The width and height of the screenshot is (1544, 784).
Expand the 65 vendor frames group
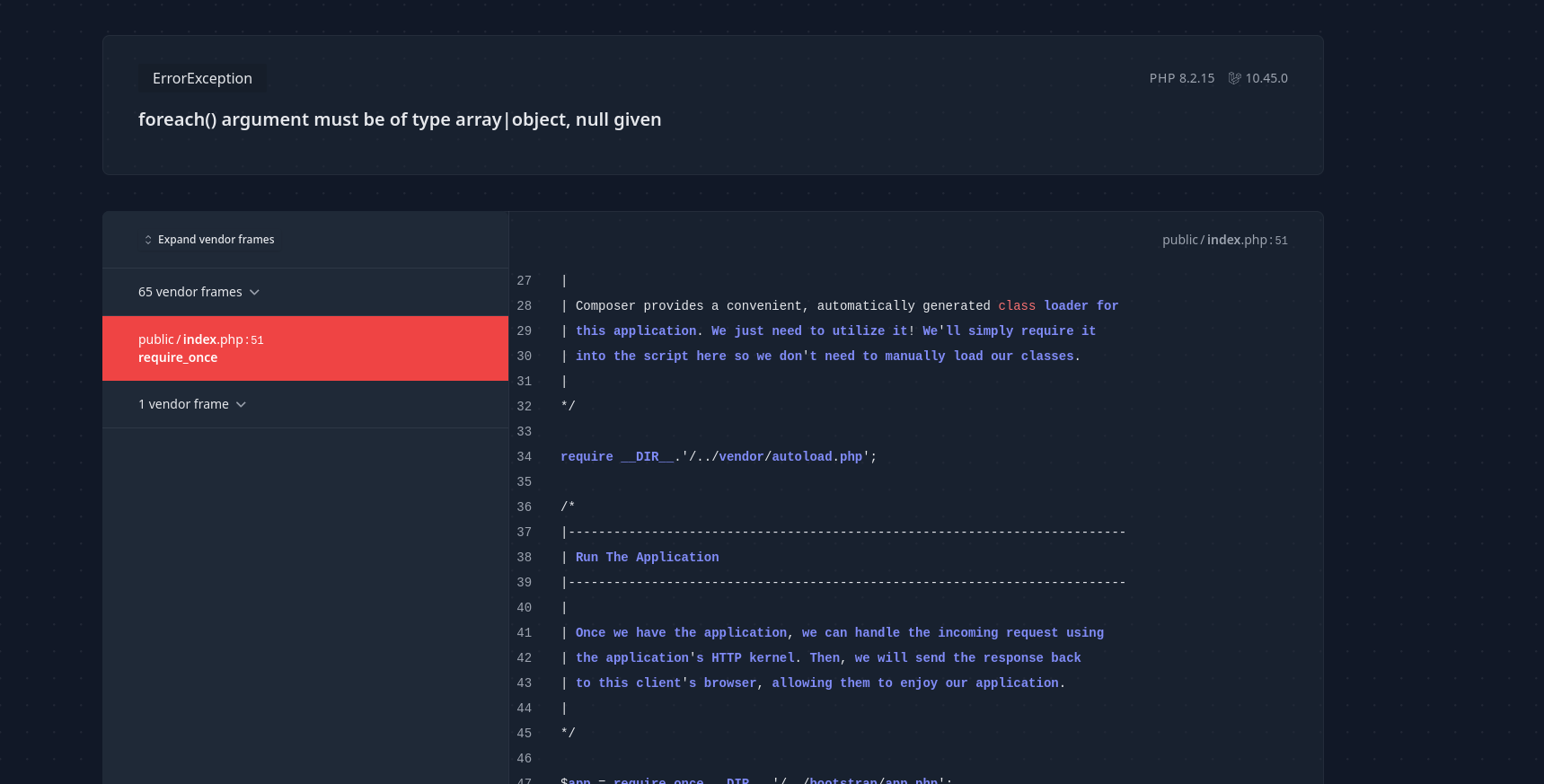pos(305,292)
